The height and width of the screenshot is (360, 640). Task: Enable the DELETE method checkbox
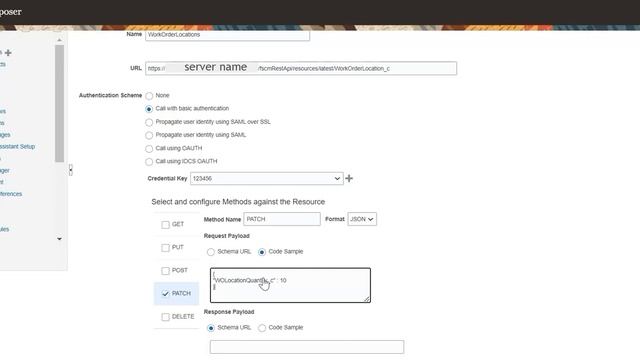click(165, 317)
